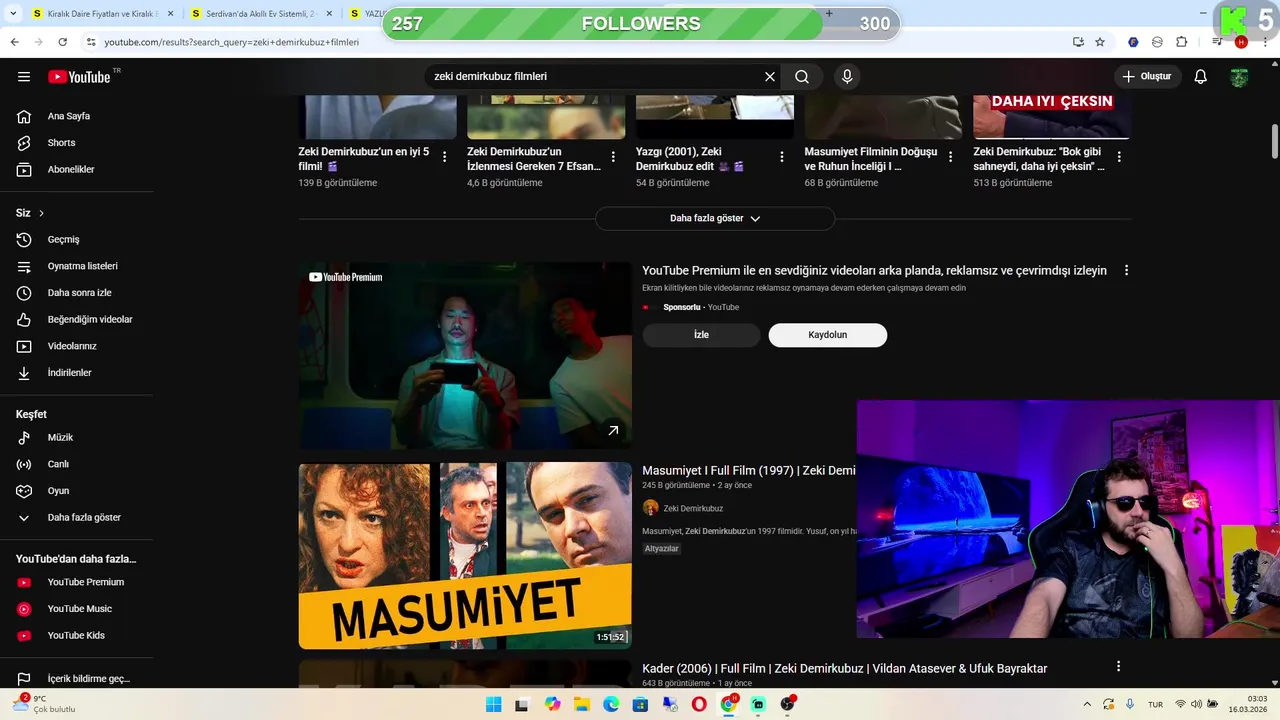Image resolution: width=1280 pixels, height=720 pixels.
Task: Open options for Kader (2006) video
Action: (x=1118, y=666)
